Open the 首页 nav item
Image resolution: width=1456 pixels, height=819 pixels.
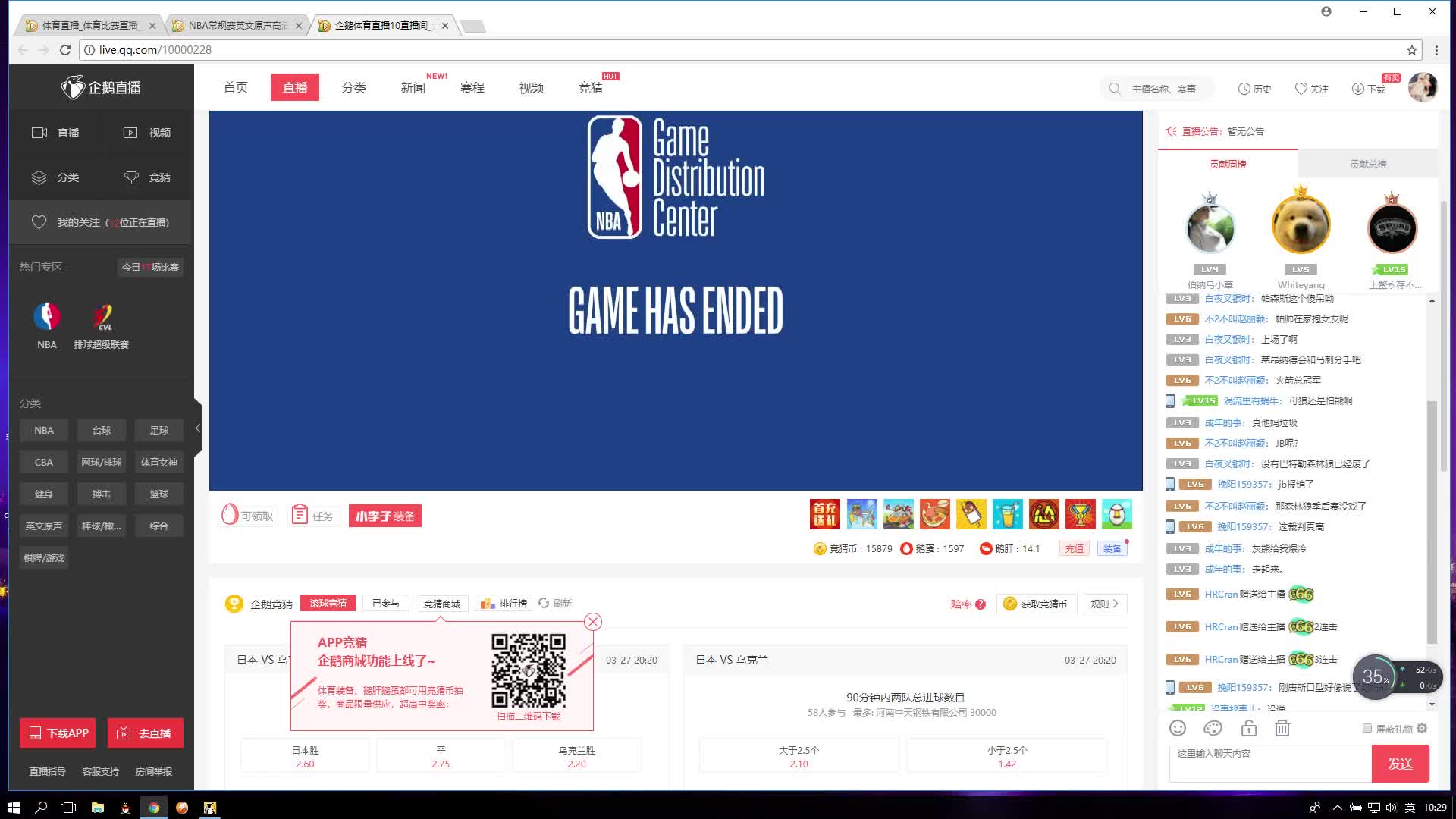tap(236, 87)
